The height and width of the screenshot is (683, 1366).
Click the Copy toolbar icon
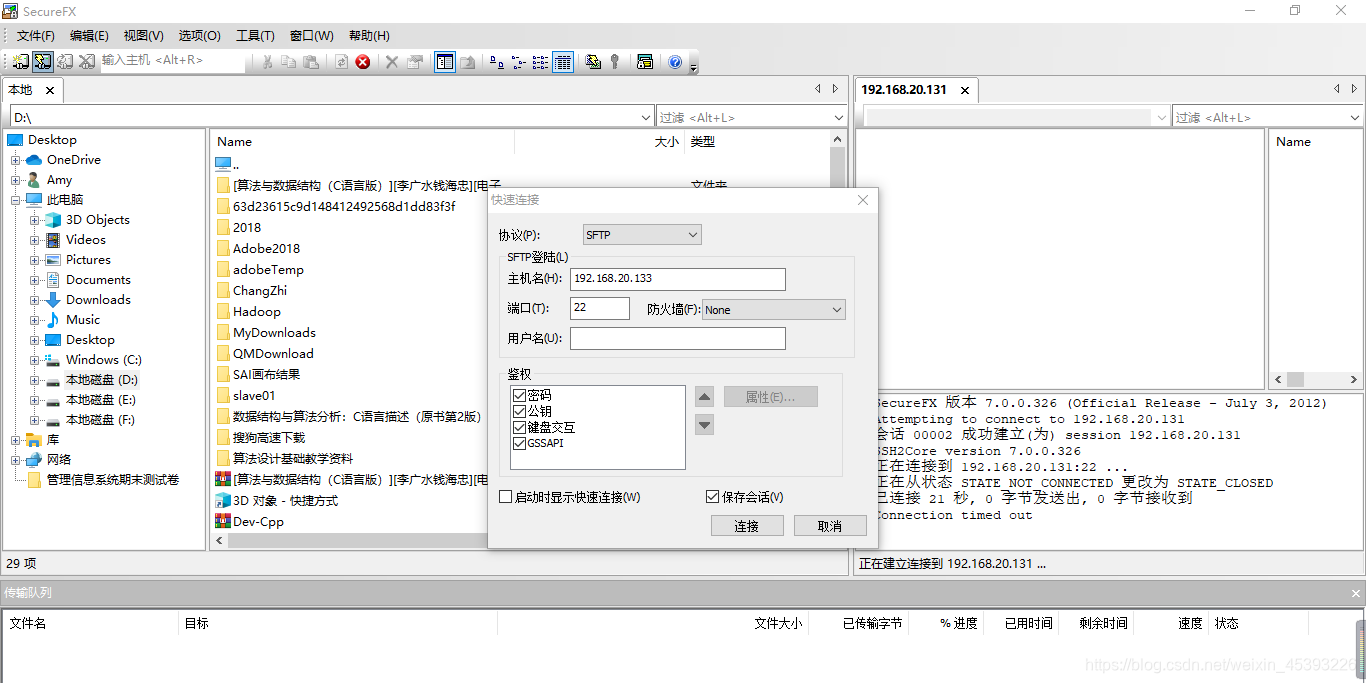point(288,61)
